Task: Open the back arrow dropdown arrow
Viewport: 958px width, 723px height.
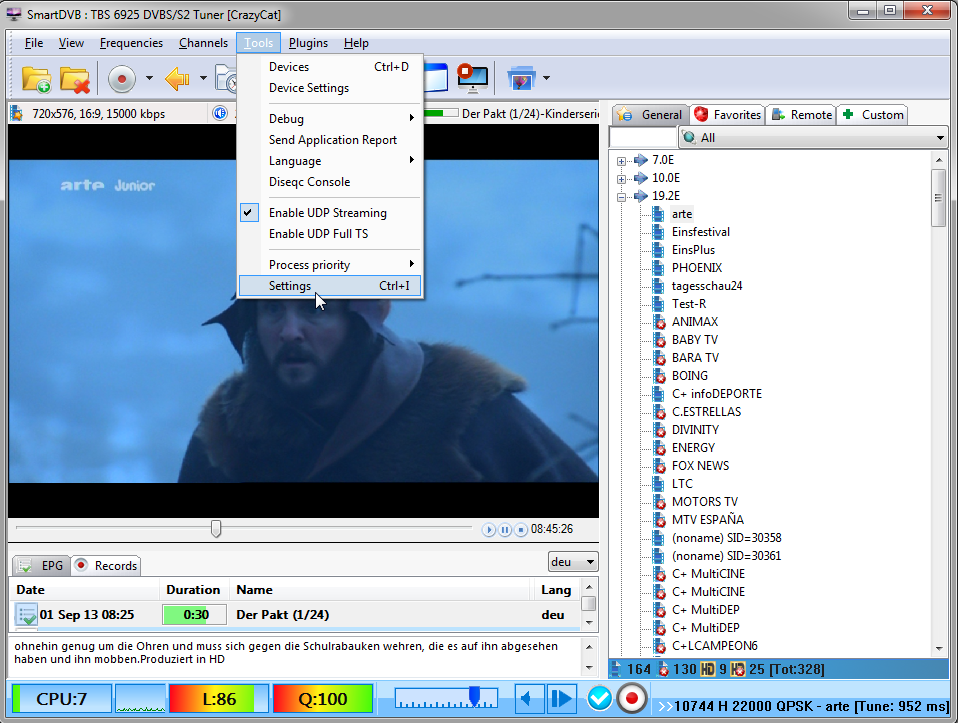Action: point(203,78)
